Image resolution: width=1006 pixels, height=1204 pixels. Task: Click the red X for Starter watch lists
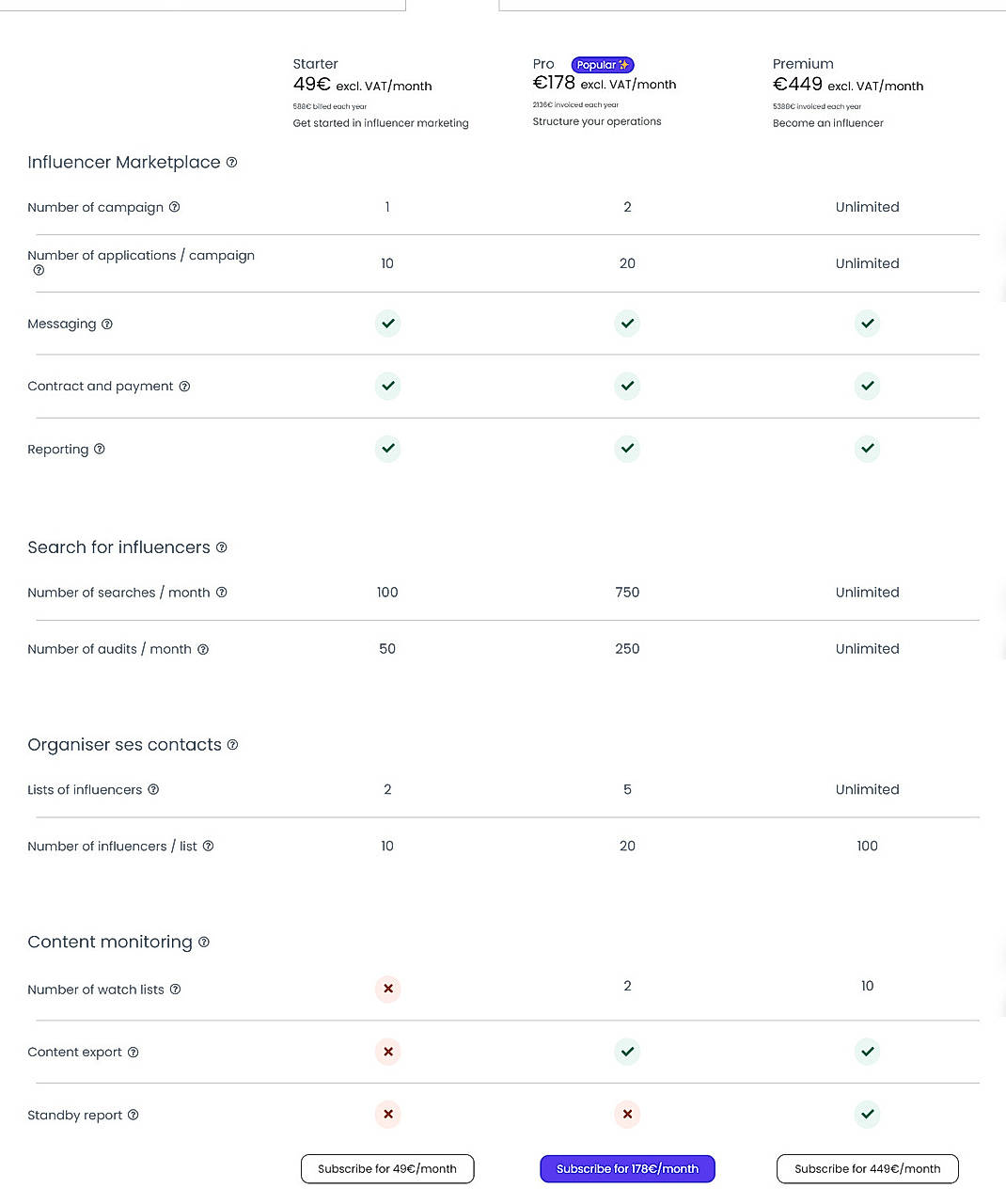click(x=387, y=989)
